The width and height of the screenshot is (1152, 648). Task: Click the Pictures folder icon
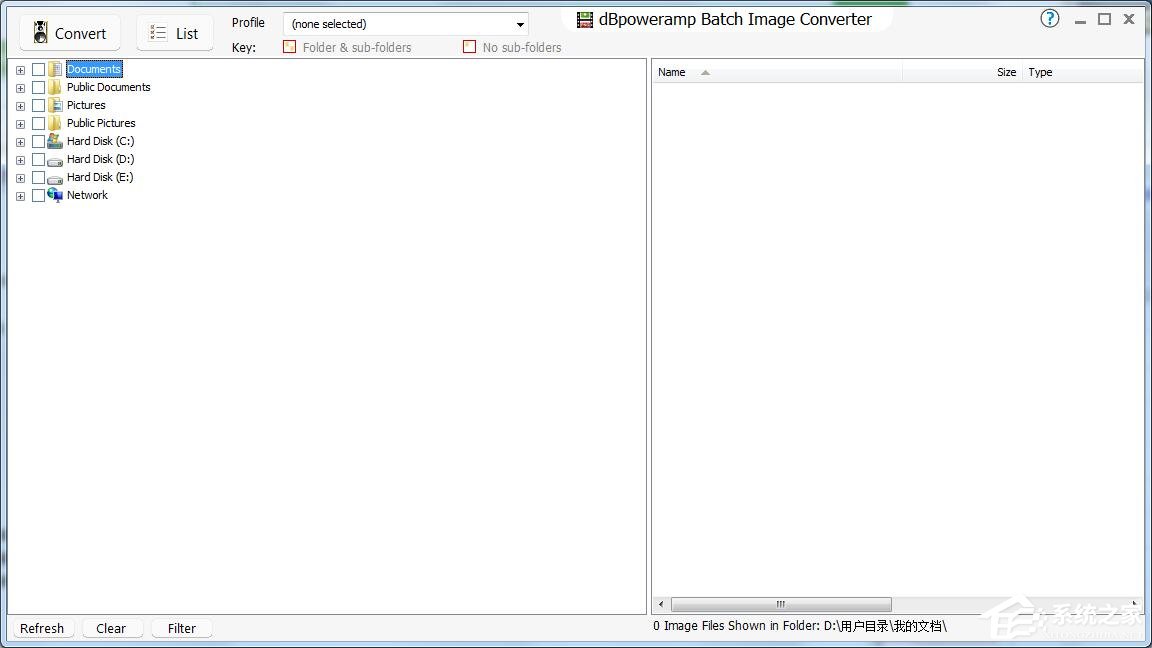pos(55,105)
